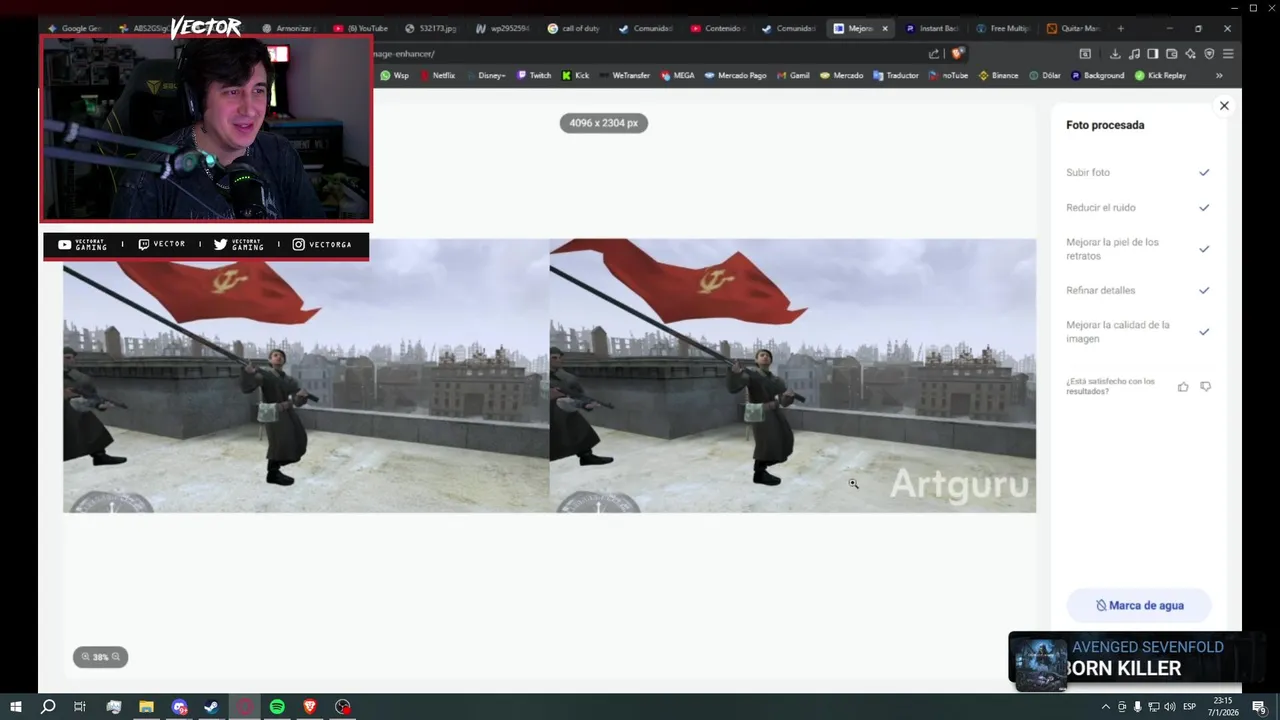The image size is (1280, 720).
Task: Click the thumbs down satisfaction icon
Action: (x=1205, y=387)
